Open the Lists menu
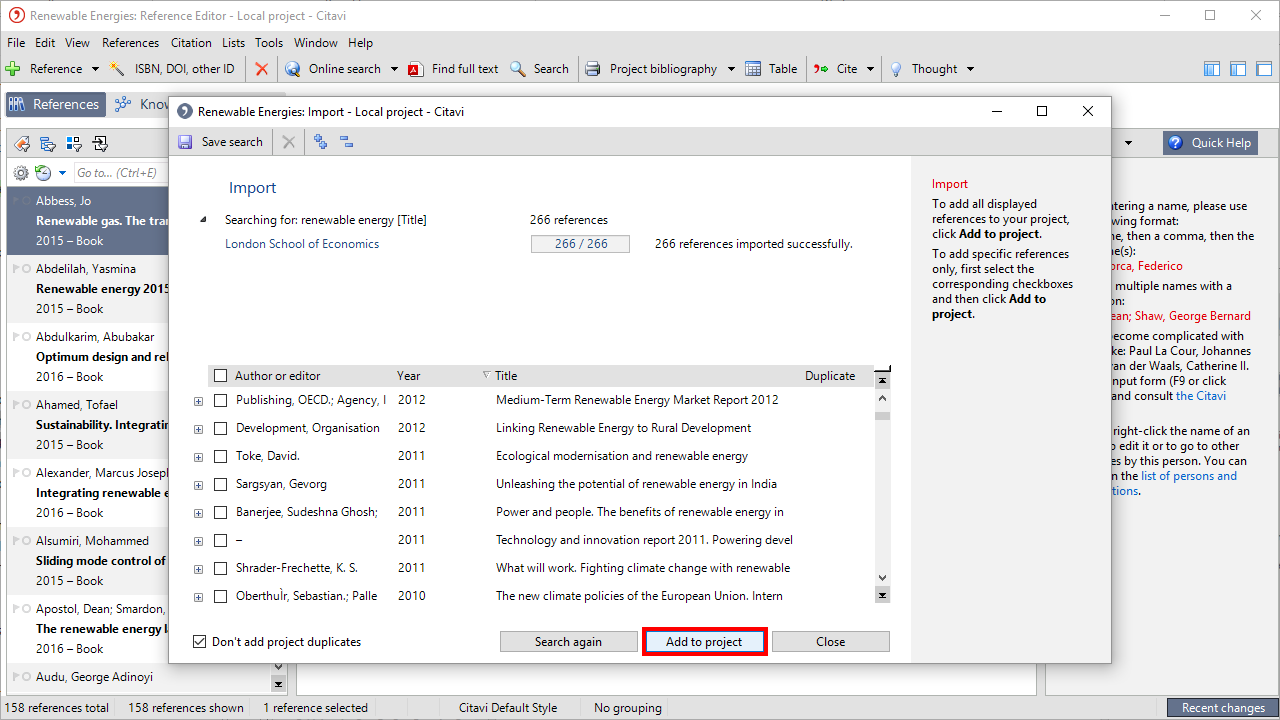 pyautogui.click(x=233, y=43)
